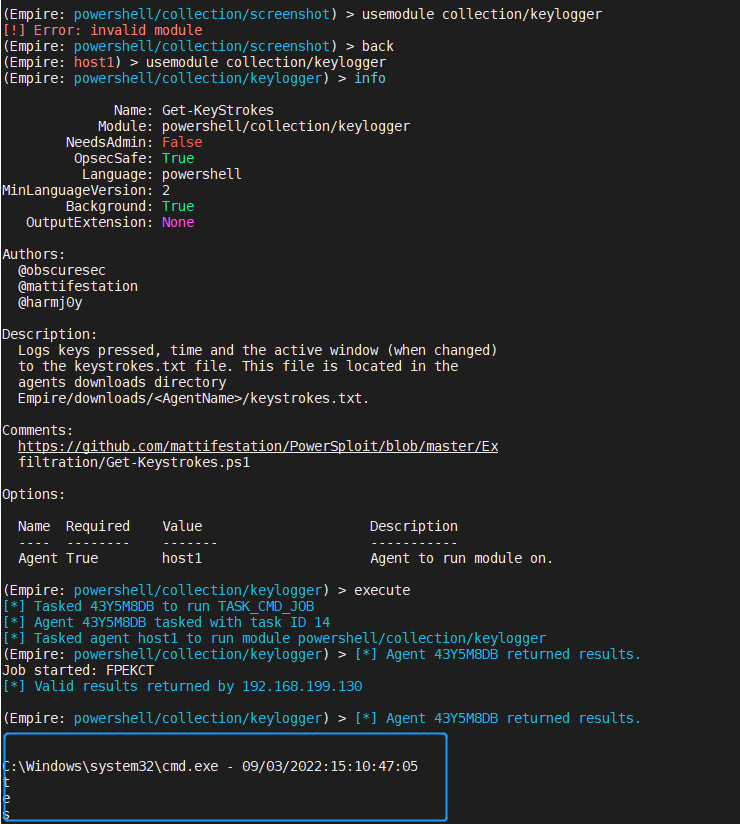Click the Background 'True' value
Viewport: 740px width, 824px height.
pos(178,206)
